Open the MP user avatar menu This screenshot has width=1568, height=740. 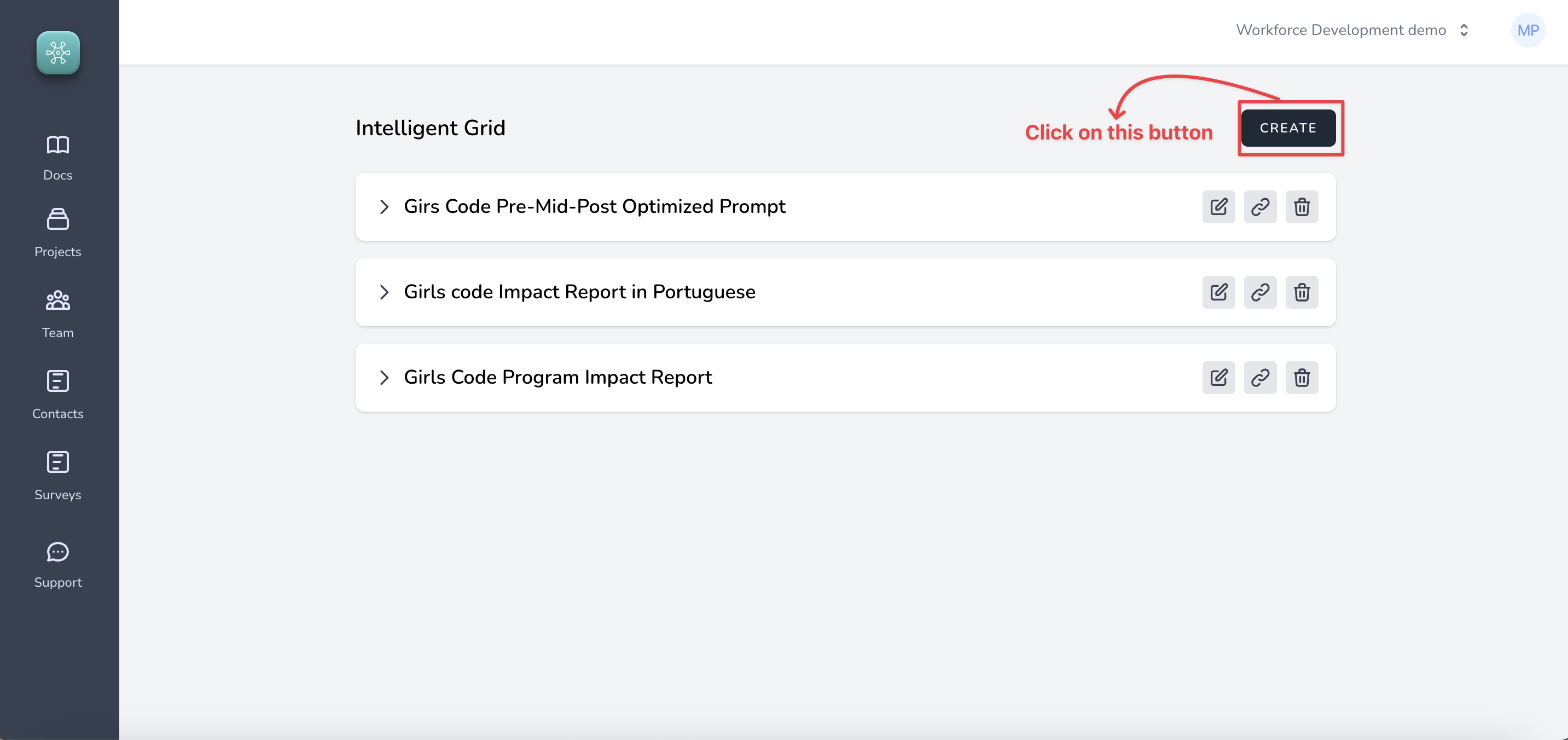(1528, 31)
